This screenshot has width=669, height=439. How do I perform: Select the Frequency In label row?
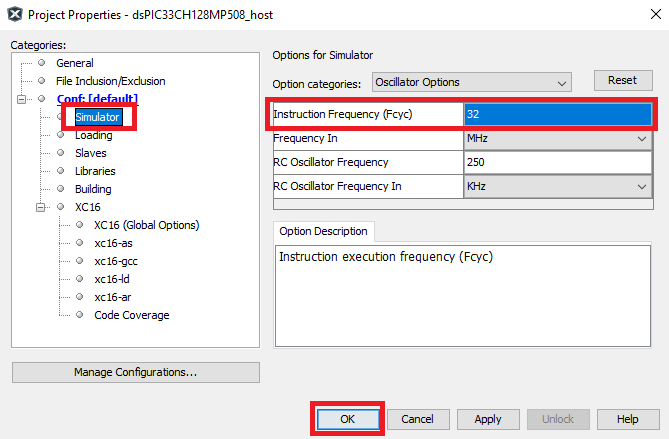[x=368, y=138]
